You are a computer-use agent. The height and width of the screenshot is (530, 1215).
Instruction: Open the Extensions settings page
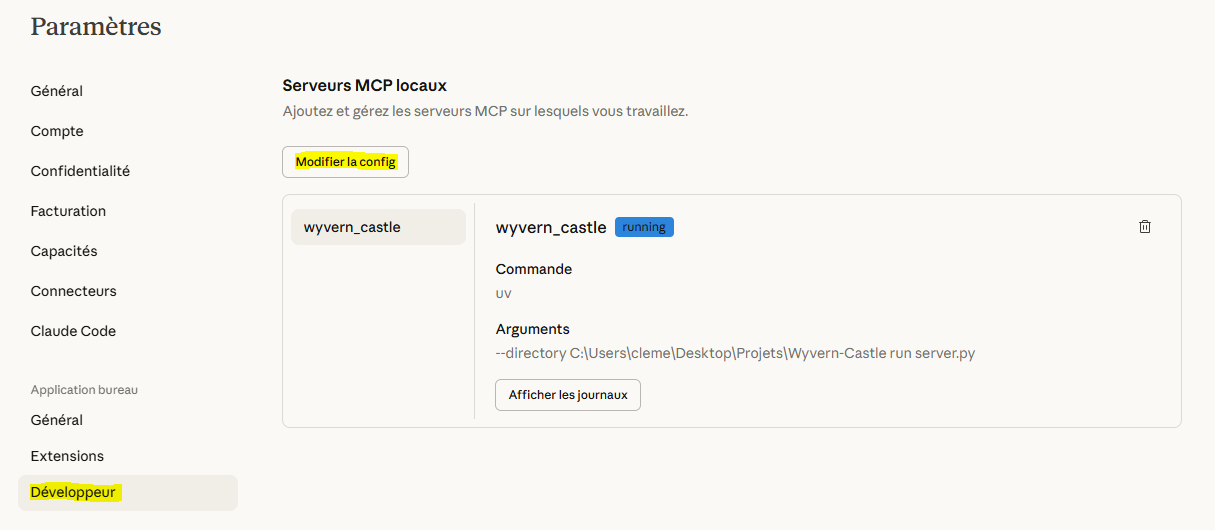coord(67,456)
